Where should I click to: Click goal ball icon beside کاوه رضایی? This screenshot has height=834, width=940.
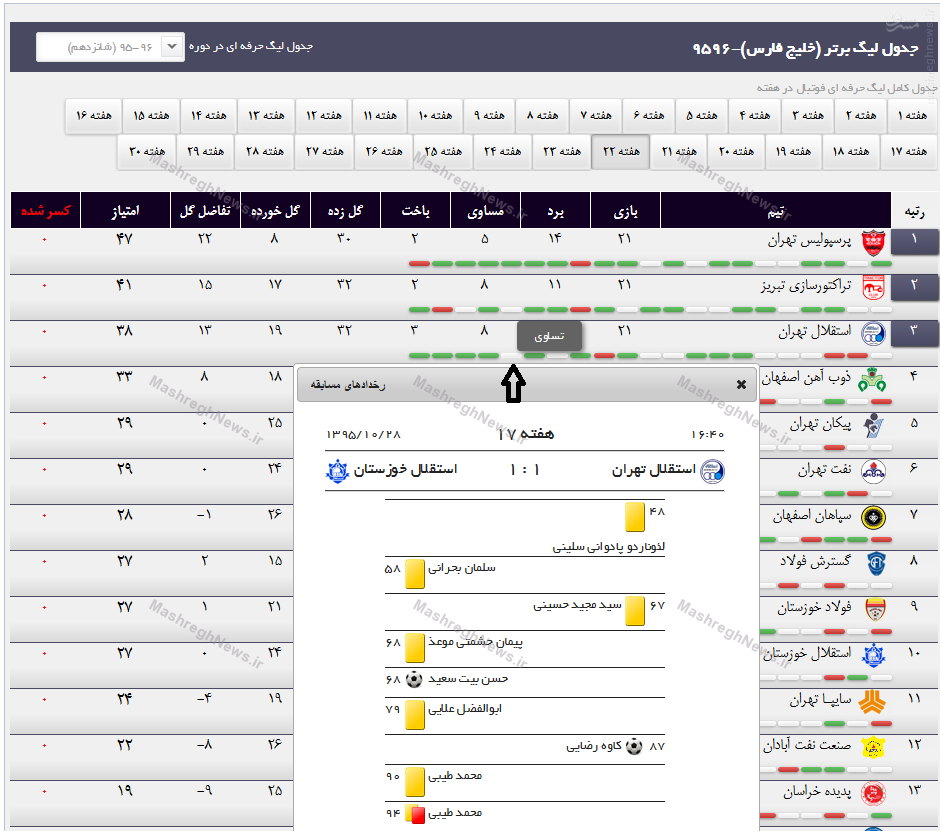(x=634, y=746)
